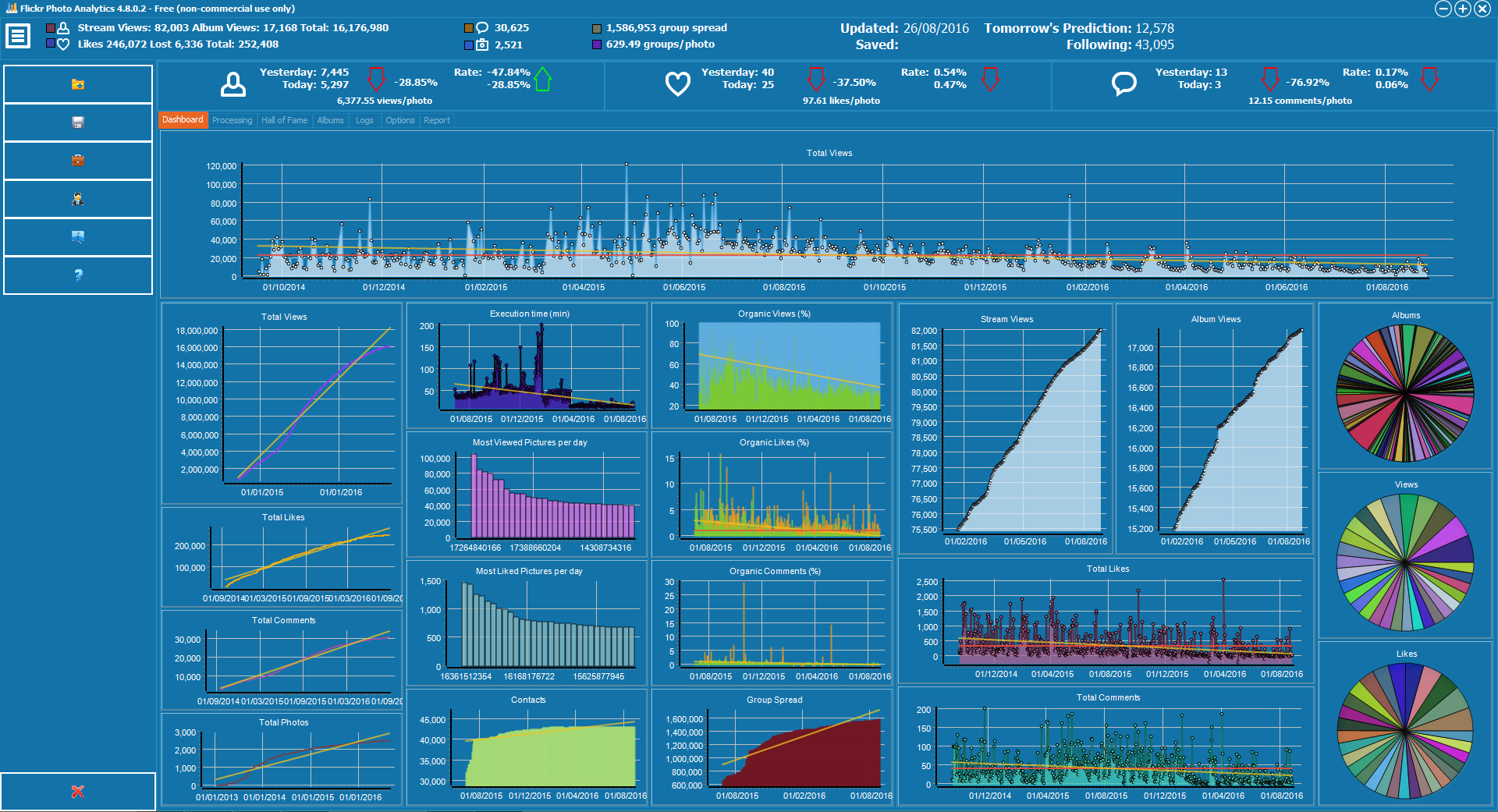Click the white heart icon in the likes panel
1498x812 pixels.
tap(677, 83)
